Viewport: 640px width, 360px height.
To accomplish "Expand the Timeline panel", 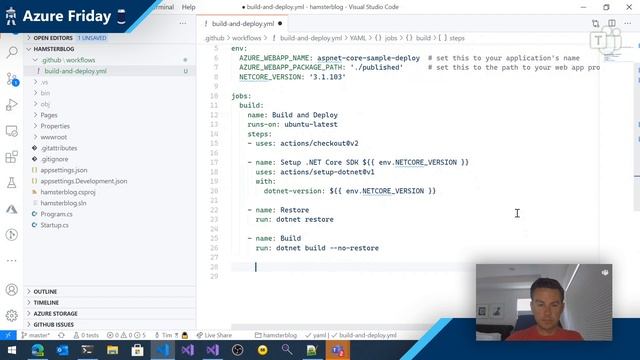I will [x=109, y=302].
